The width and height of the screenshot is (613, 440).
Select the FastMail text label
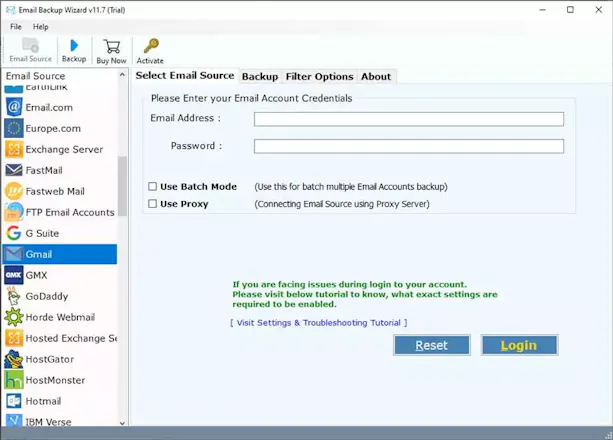[44, 171]
